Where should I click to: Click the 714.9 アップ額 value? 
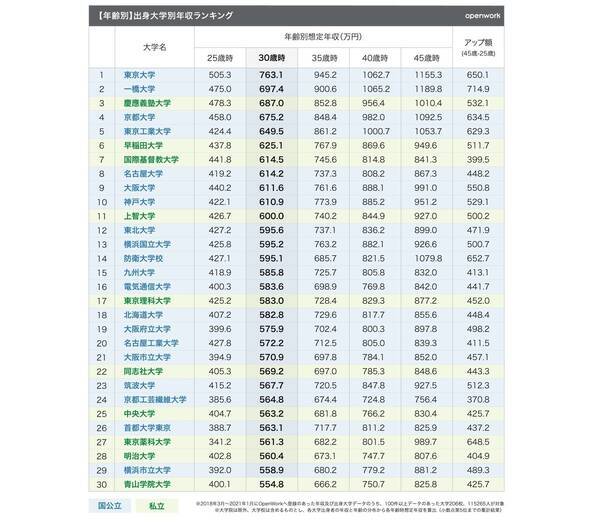(x=478, y=89)
